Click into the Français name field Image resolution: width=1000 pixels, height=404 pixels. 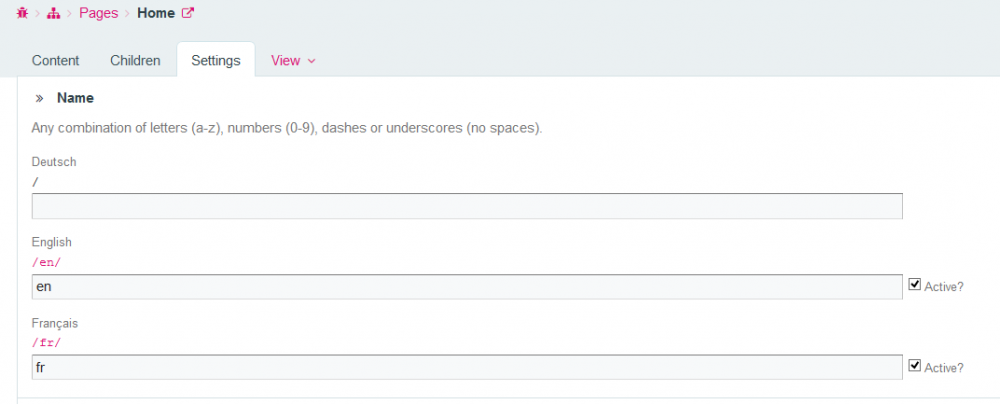[x=467, y=368]
